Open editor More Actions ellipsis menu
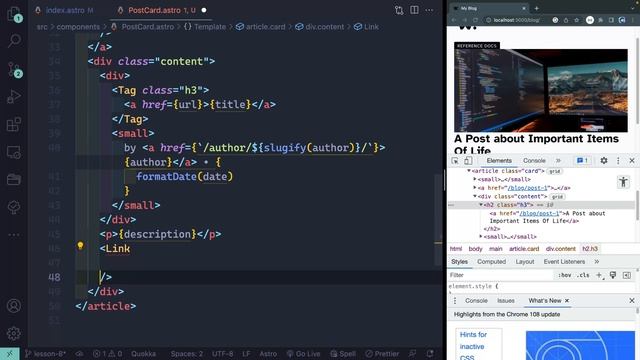This screenshot has width=640, height=360. (x=429, y=10)
